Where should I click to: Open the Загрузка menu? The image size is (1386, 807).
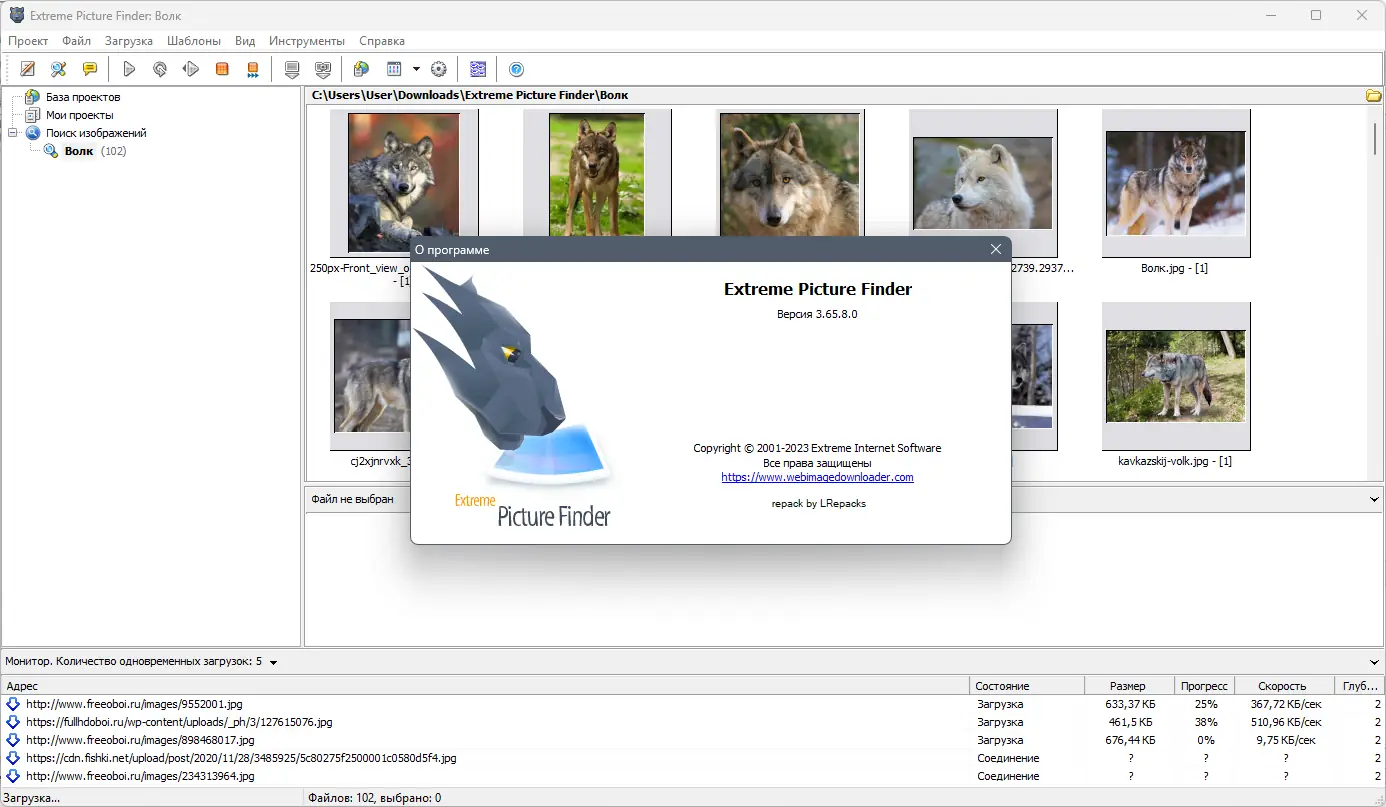tap(129, 41)
